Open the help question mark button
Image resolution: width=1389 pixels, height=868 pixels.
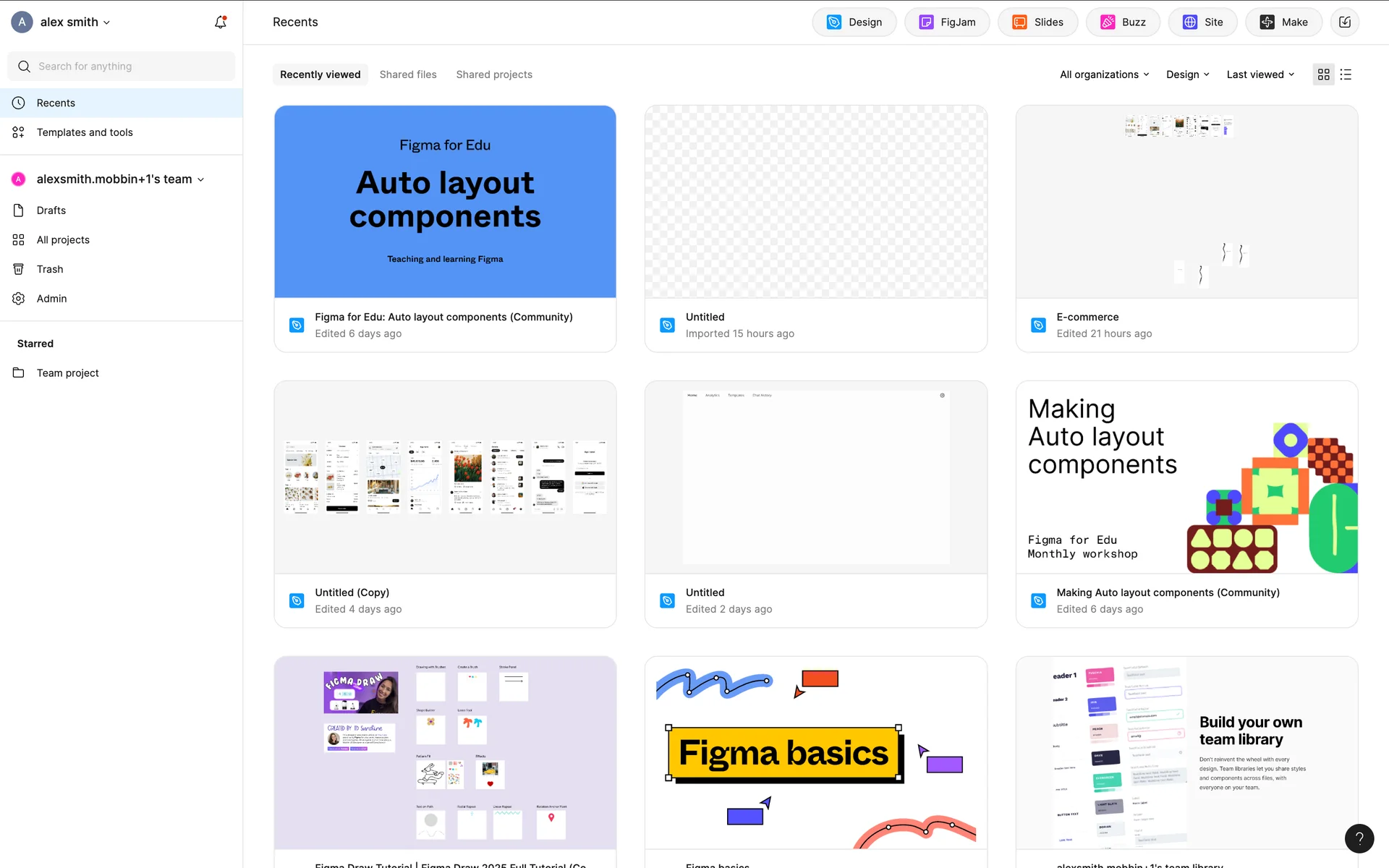tap(1359, 838)
